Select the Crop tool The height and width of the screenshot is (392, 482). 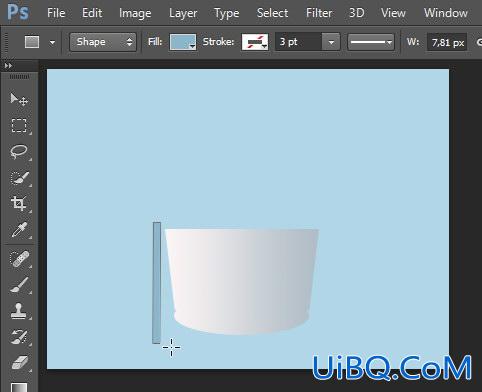click(19, 203)
